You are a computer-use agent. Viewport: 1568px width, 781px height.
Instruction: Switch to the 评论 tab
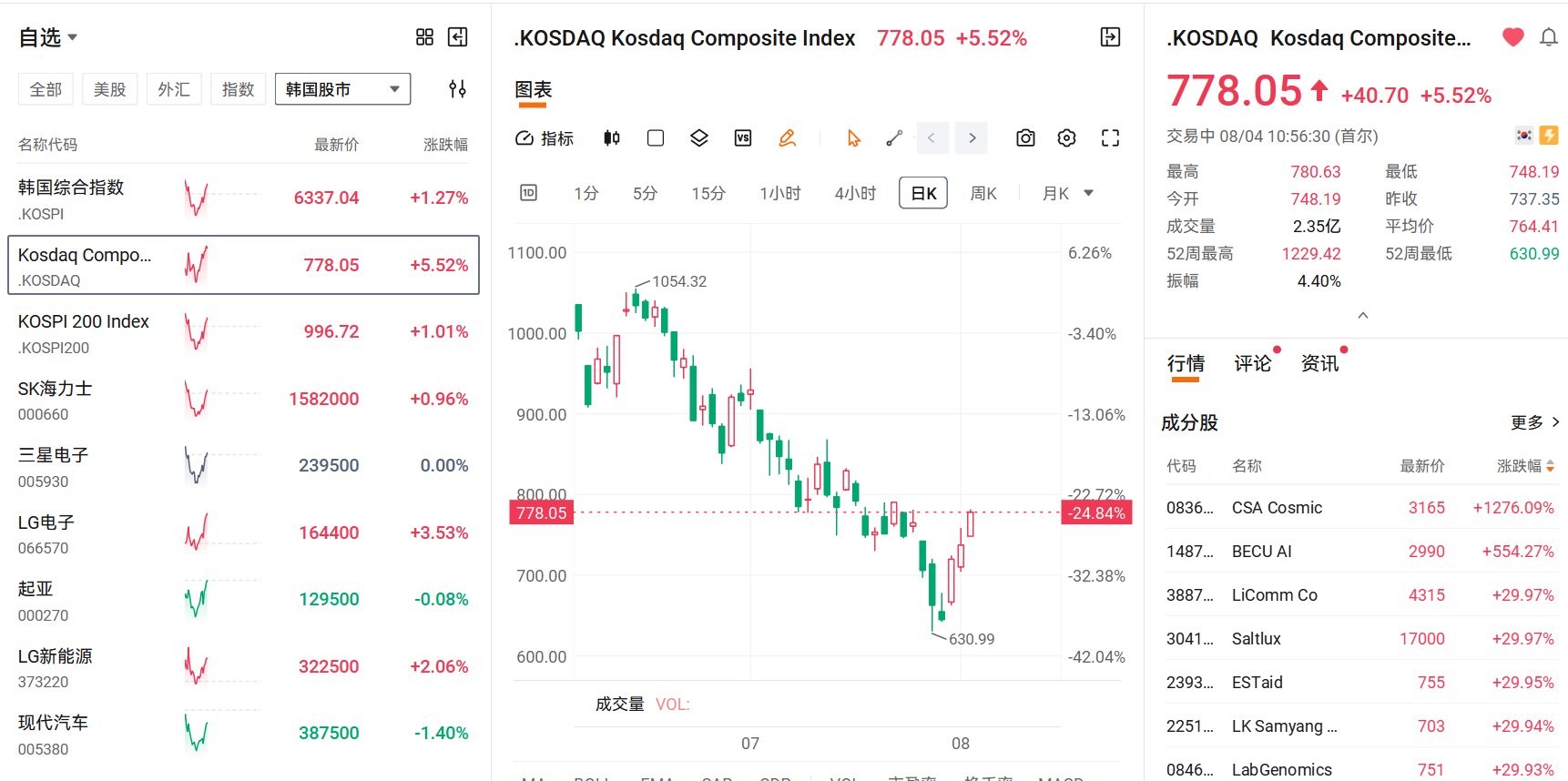[x=1252, y=364]
